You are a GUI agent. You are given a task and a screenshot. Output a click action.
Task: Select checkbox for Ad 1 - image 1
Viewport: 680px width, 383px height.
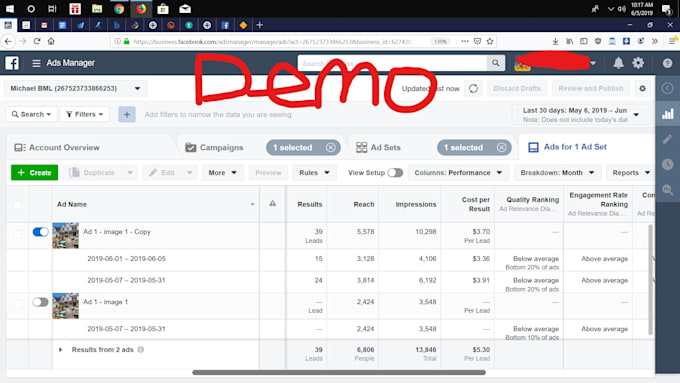[x=17, y=304]
